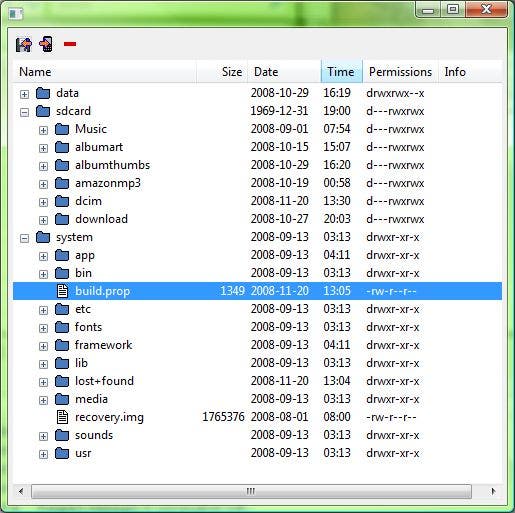
Task: Click the pull file from device icon
Action: tap(24, 44)
